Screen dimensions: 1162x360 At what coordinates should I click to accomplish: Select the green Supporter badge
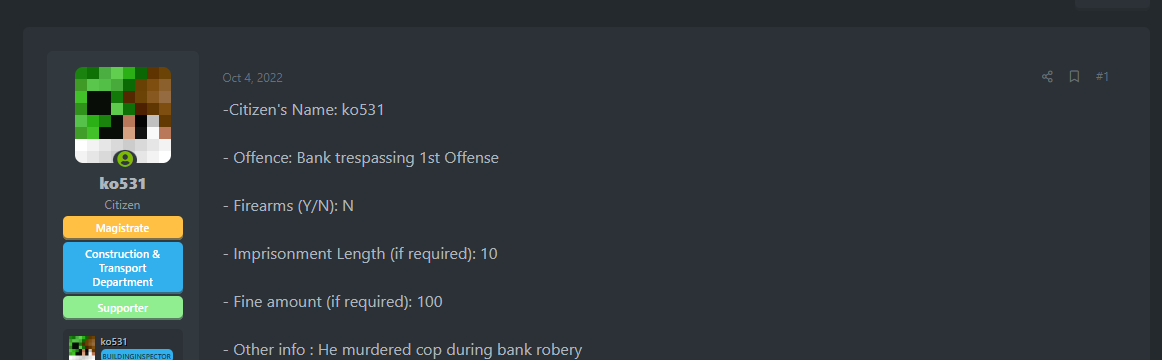point(123,307)
